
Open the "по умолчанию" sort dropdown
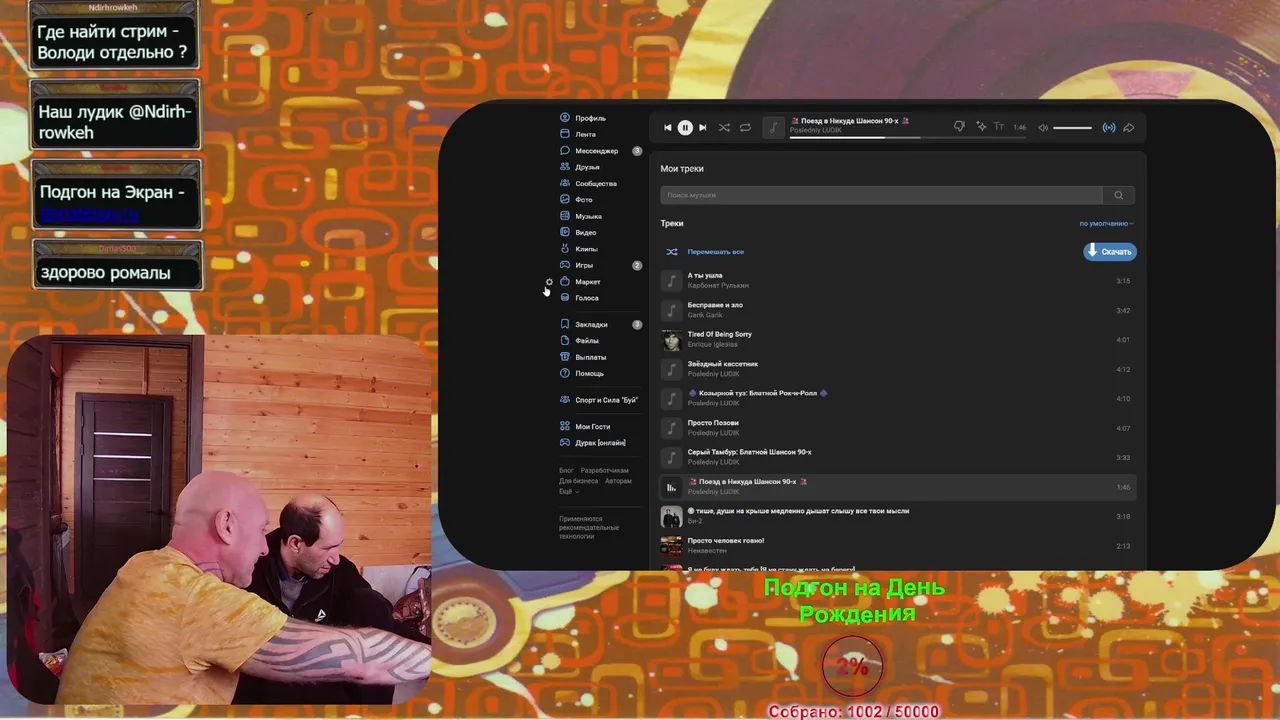pos(1106,224)
